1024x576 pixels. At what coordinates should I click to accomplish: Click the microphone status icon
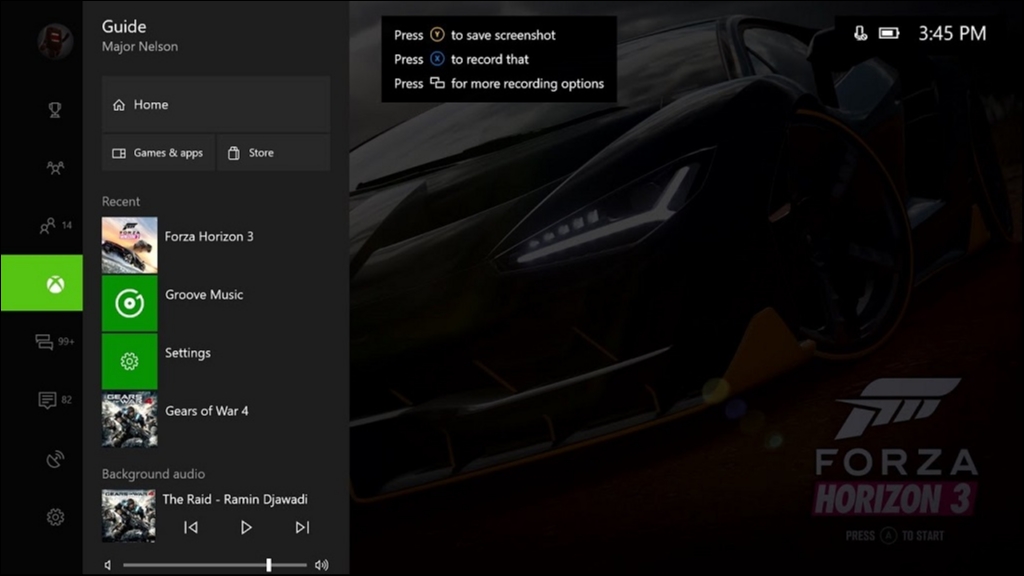(861, 33)
